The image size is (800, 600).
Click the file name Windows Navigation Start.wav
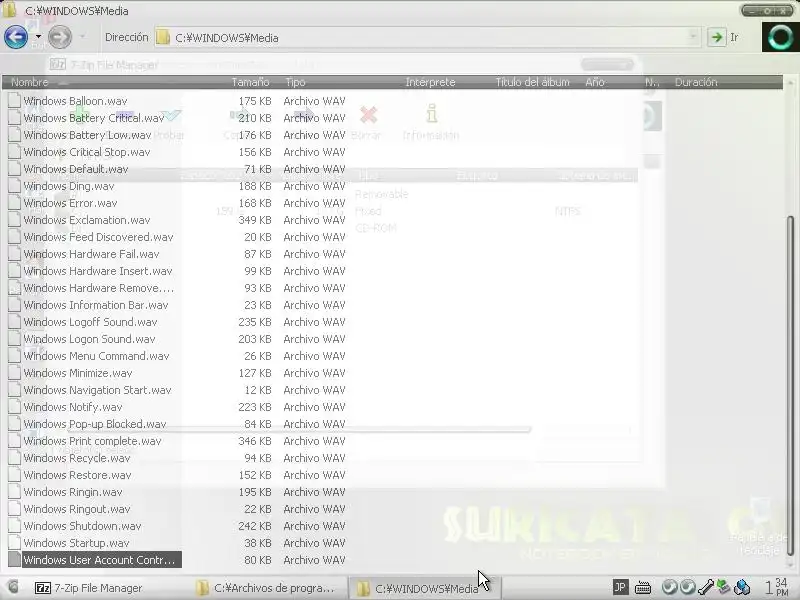pos(97,390)
